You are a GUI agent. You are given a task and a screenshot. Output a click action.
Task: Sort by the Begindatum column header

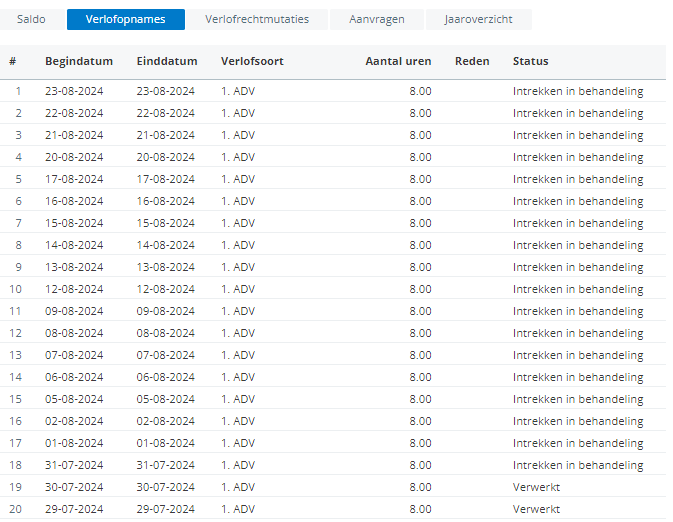(79, 61)
